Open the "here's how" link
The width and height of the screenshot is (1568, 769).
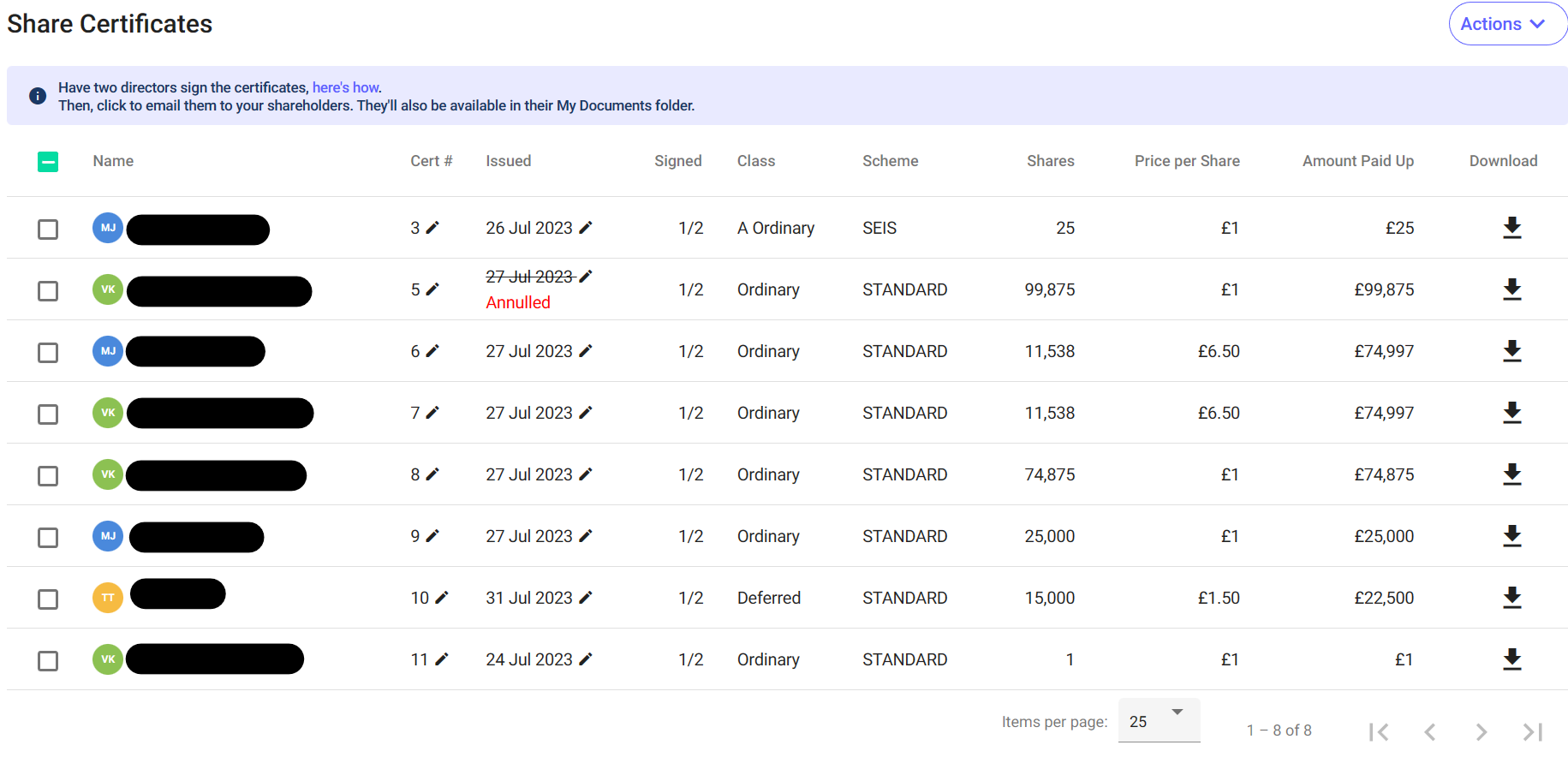(x=345, y=87)
